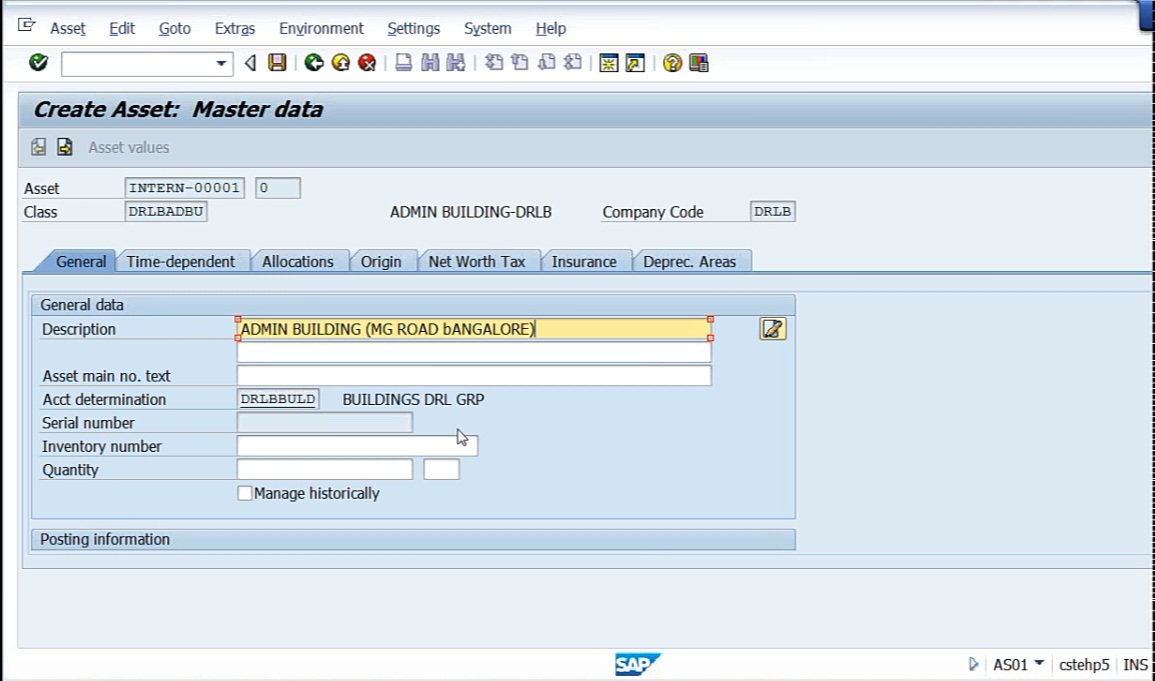Click the ADMIN BUILDING-DRLB class description text
Image resolution: width=1155 pixels, height=681 pixels.
point(471,212)
